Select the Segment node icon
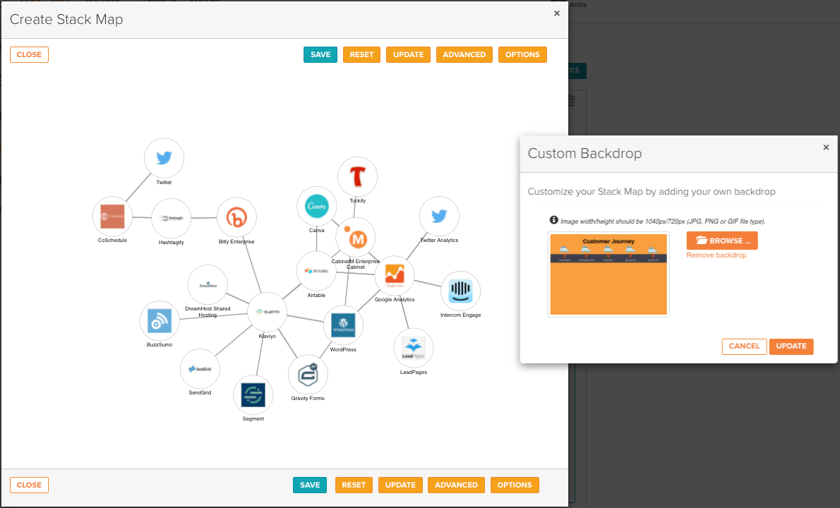This screenshot has height=508, width=840. (x=253, y=395)
